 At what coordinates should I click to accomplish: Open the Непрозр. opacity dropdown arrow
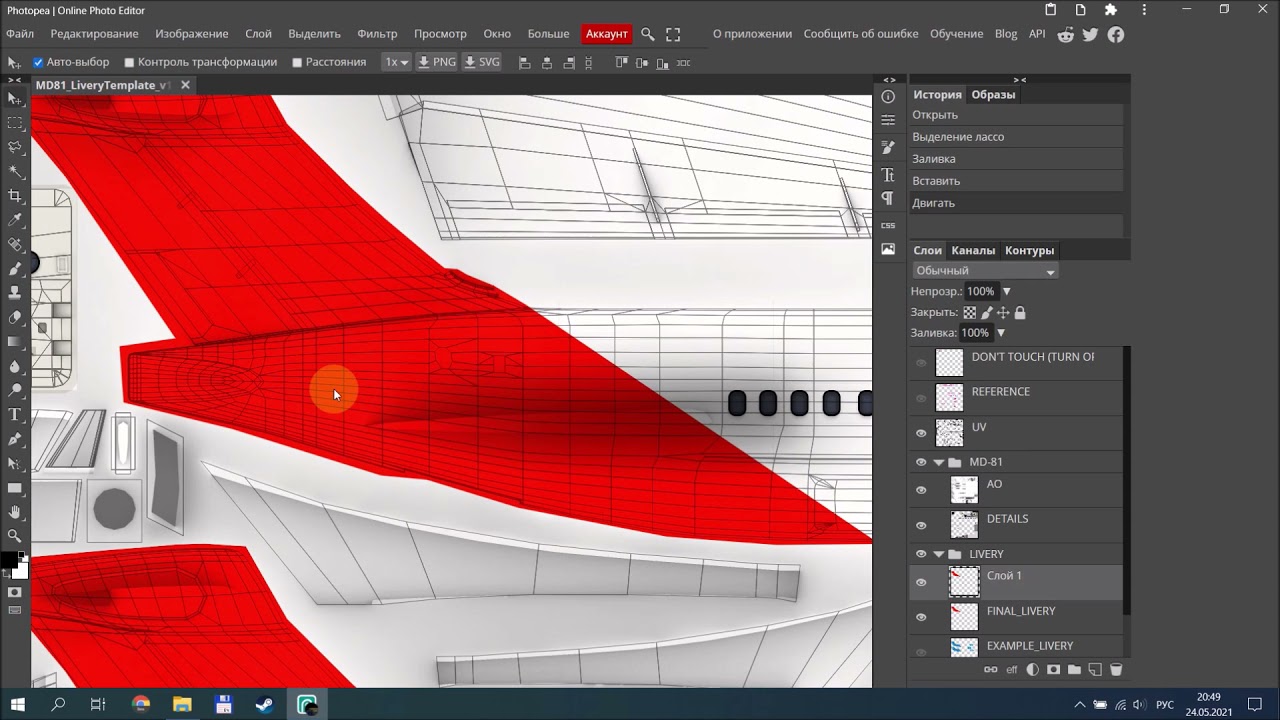(1006, 292)
